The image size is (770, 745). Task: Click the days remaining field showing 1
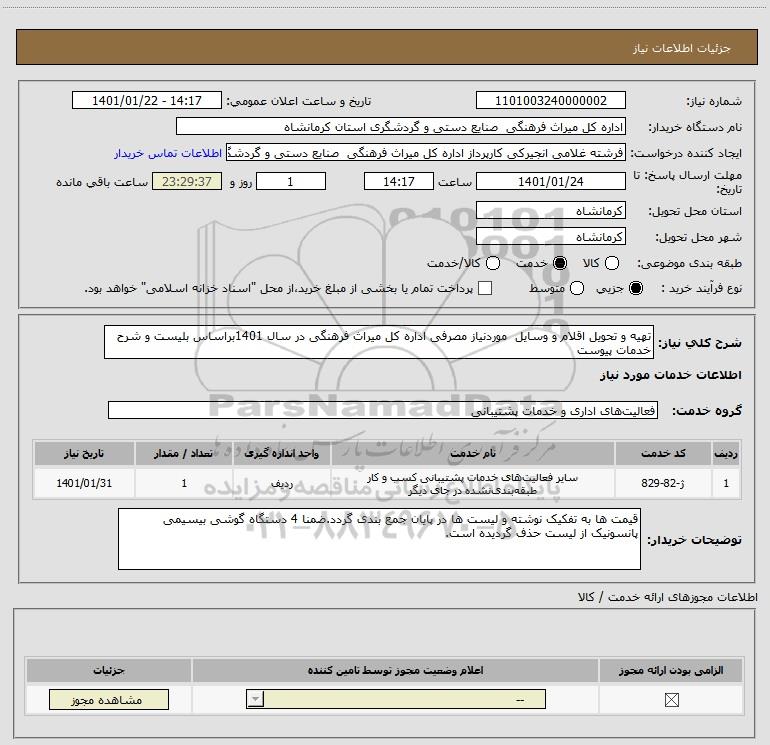(x=291, y=181)
